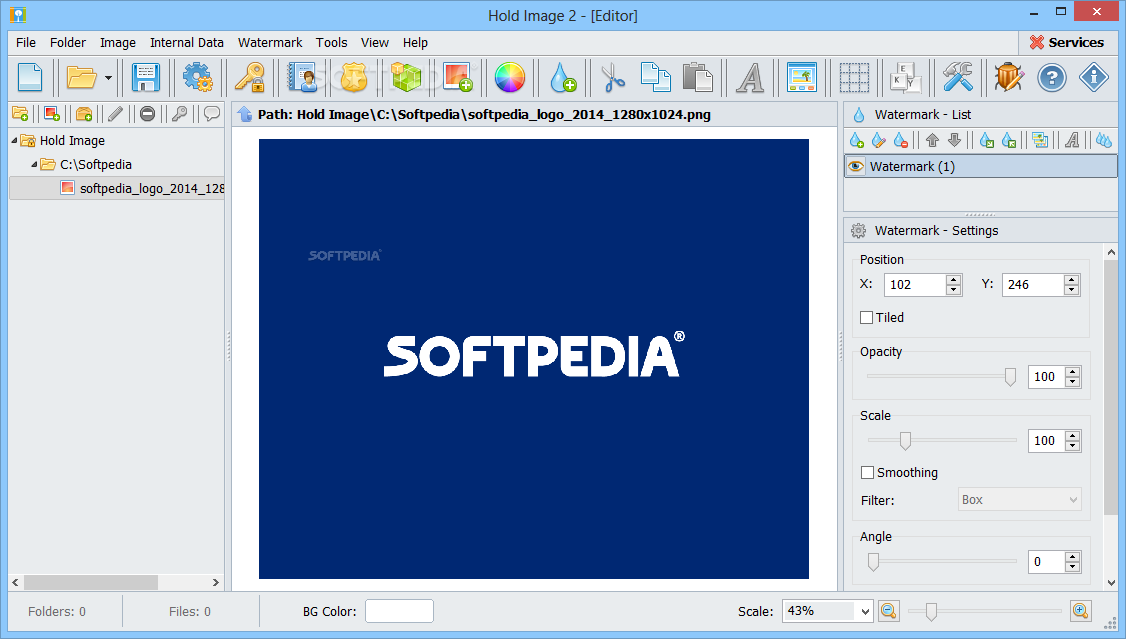The image size is (1126, 639).
Task: Increase the X position value
Action: (x=954, y=280)
